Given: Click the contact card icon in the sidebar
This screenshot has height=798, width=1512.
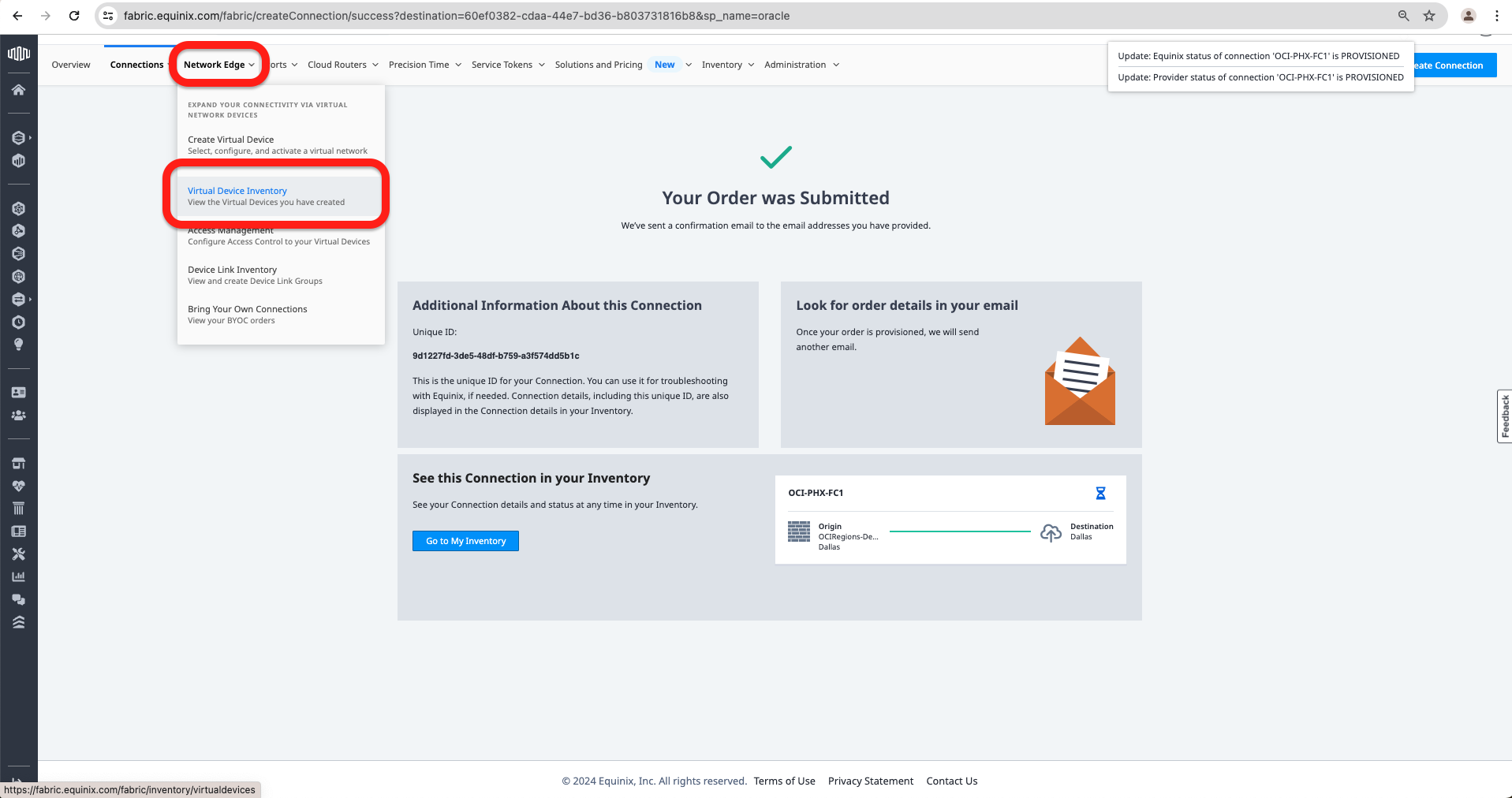Looking at the screenshot, I should pyautogui.click(x=19, y=392).
